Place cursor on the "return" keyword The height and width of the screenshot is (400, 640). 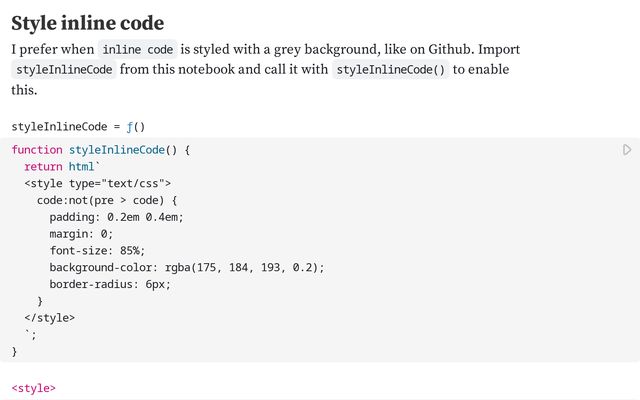[43, 167]
